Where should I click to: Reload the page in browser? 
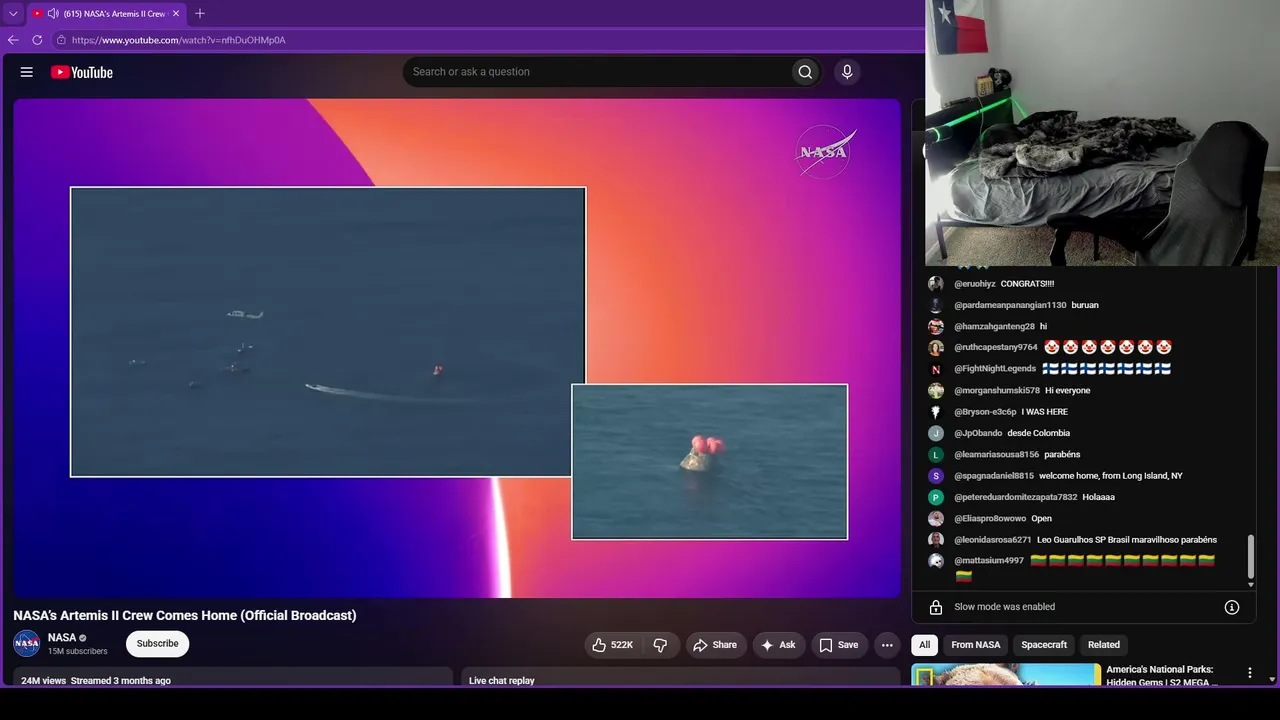(x=37, y=40)
